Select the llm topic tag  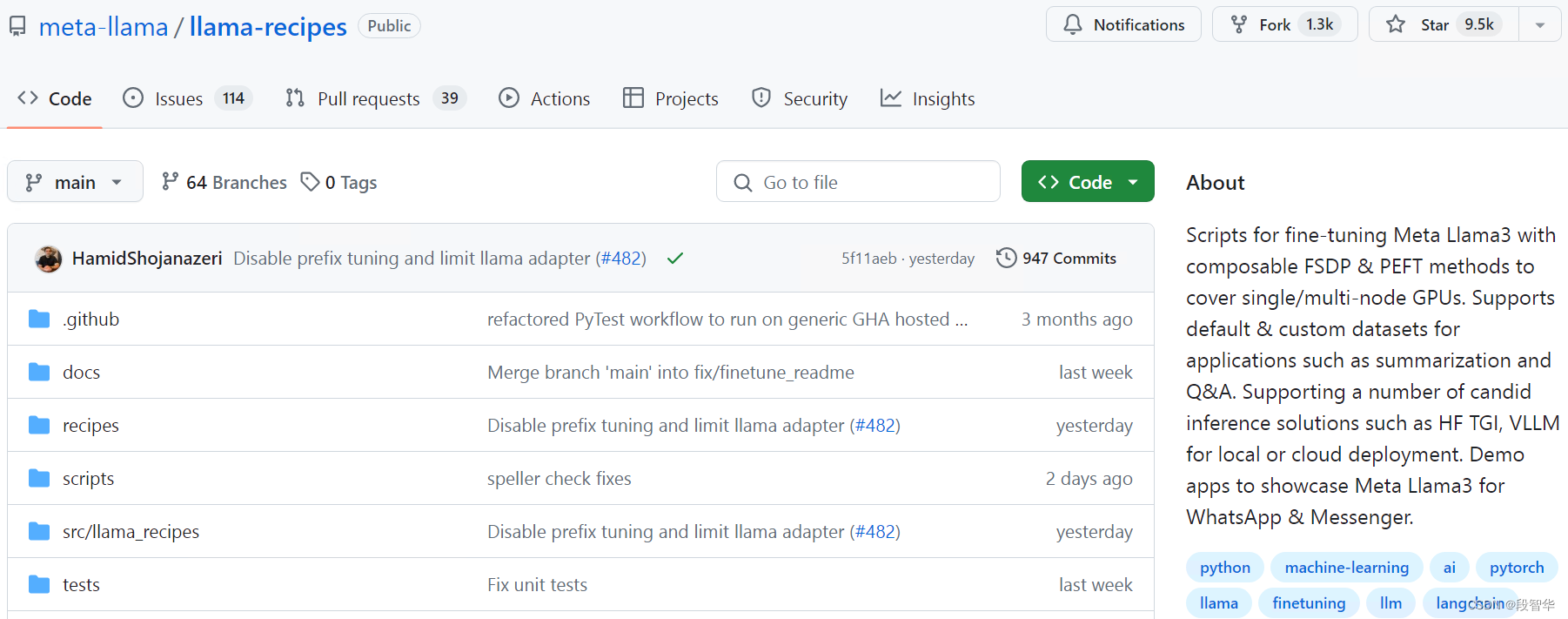tap(1390, 603)
